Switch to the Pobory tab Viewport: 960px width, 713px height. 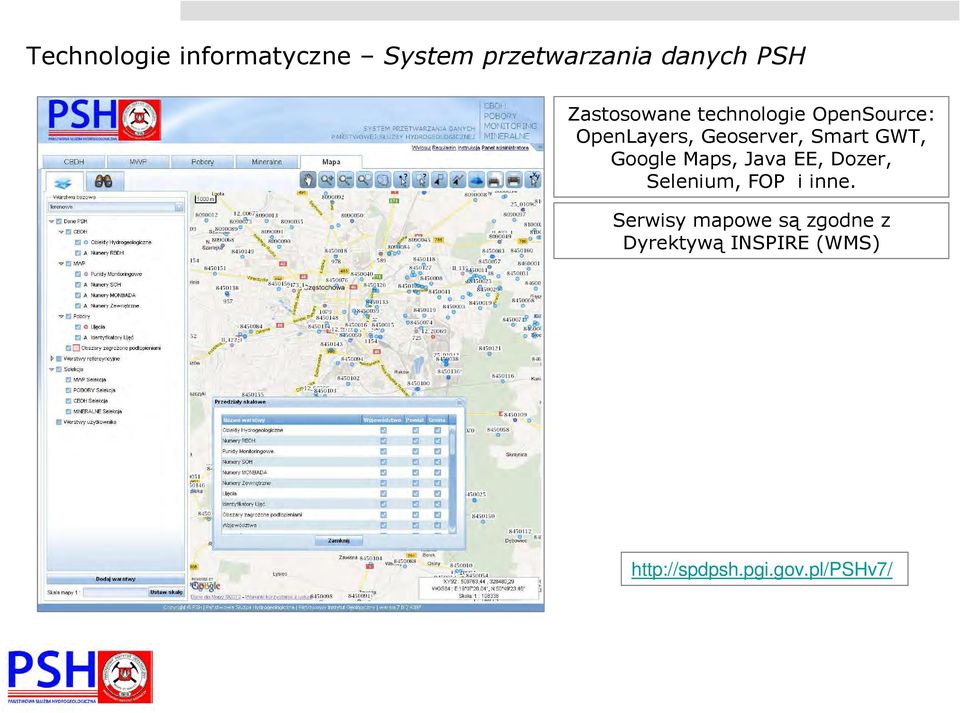pos(203,162)
